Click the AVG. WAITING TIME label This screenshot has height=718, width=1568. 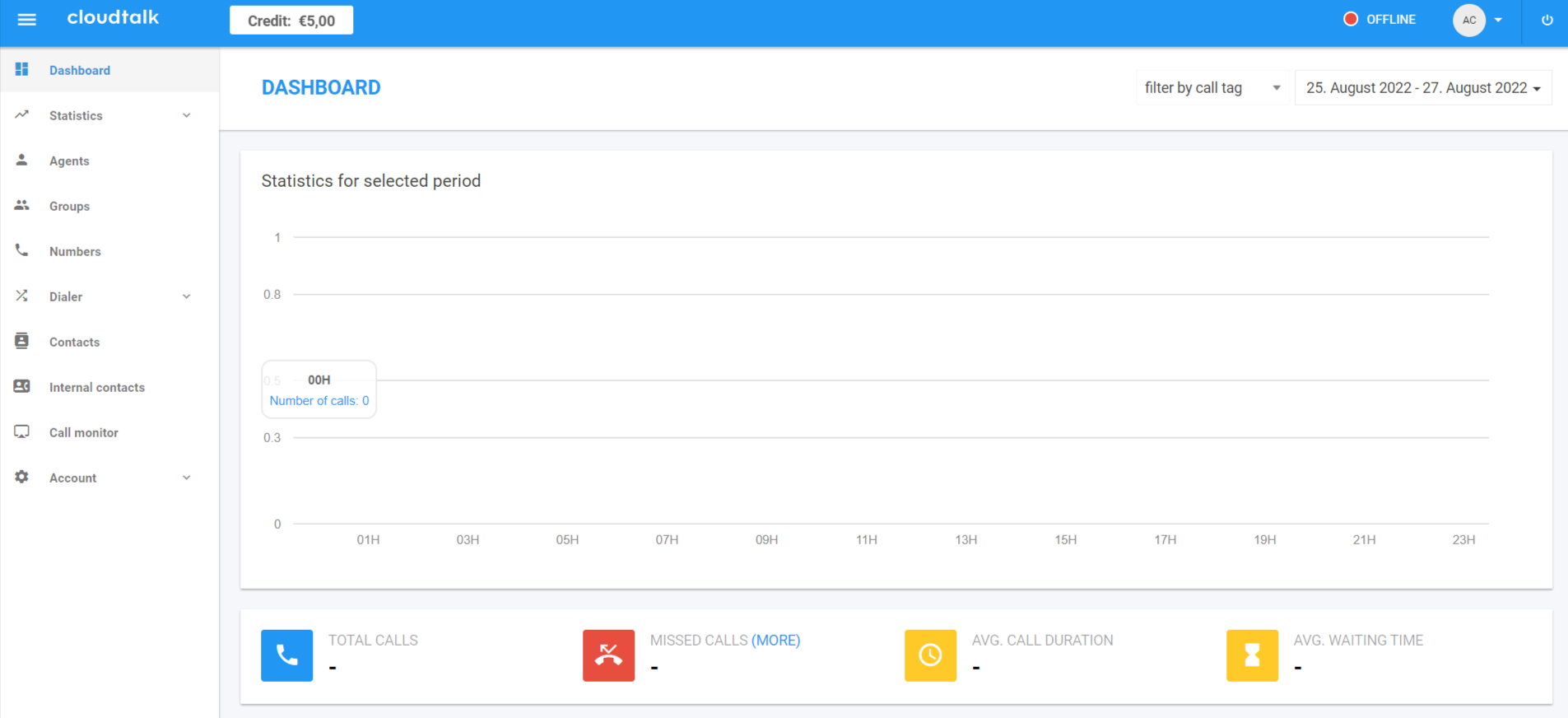[x=1358, y=640]
